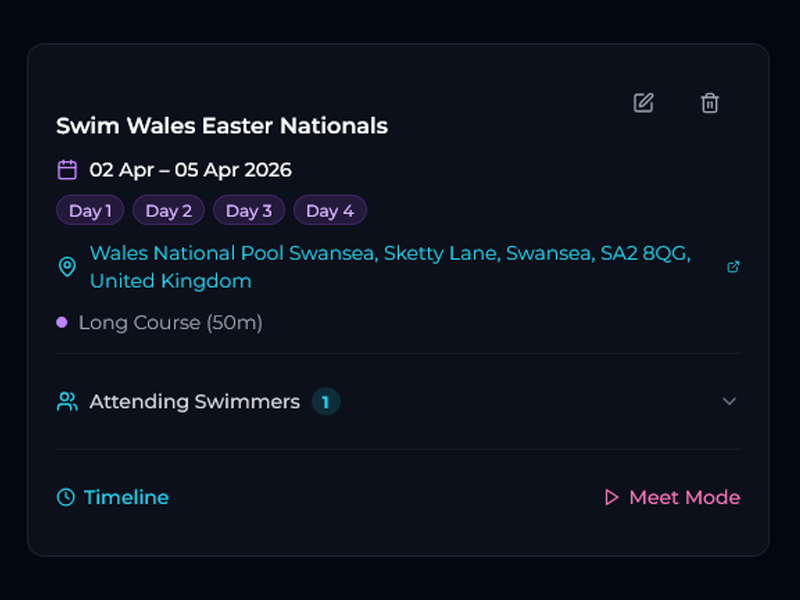Start Meet Mode

click(672, 497)
